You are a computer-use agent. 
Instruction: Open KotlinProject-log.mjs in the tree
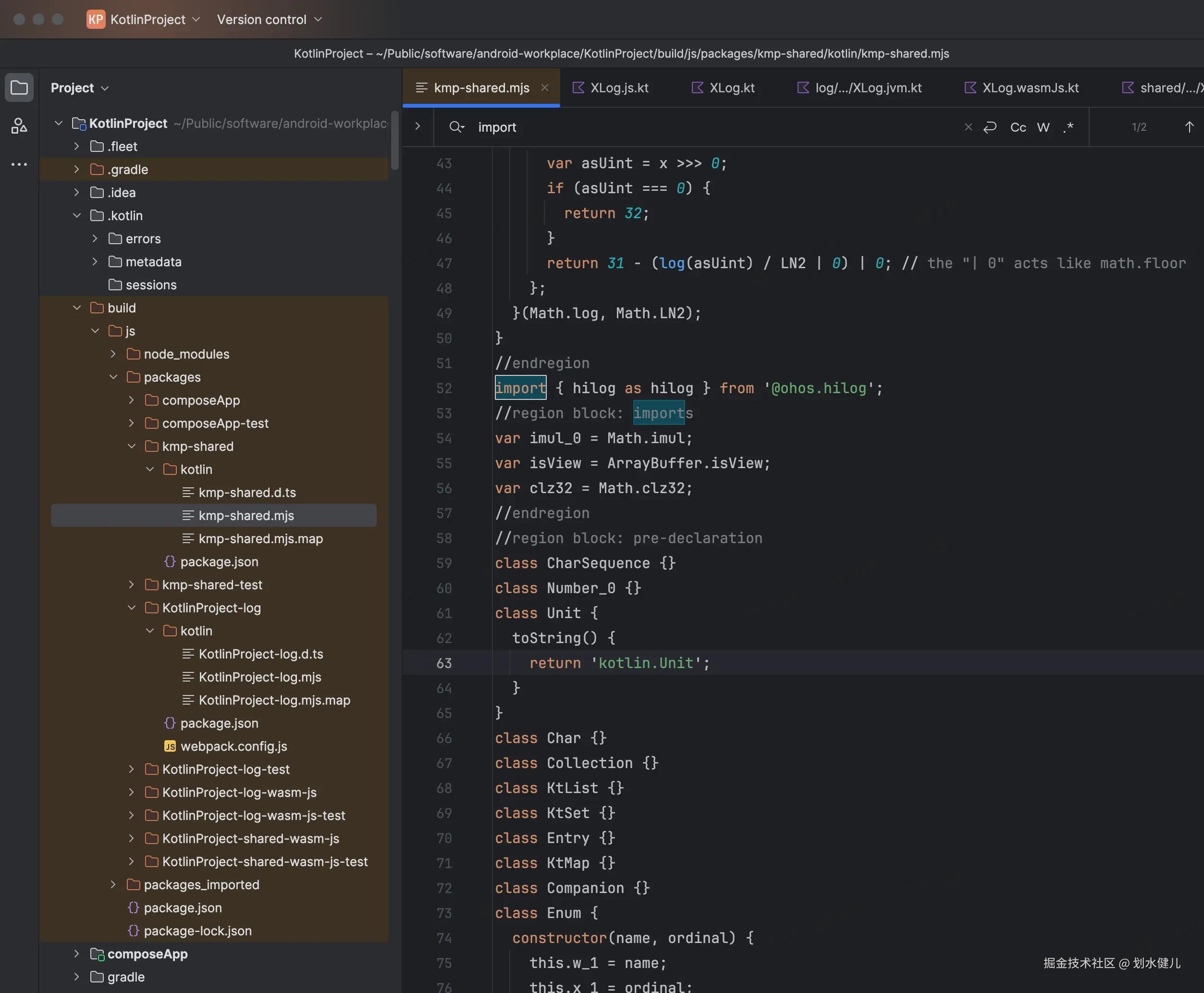[x=260, y=677]
